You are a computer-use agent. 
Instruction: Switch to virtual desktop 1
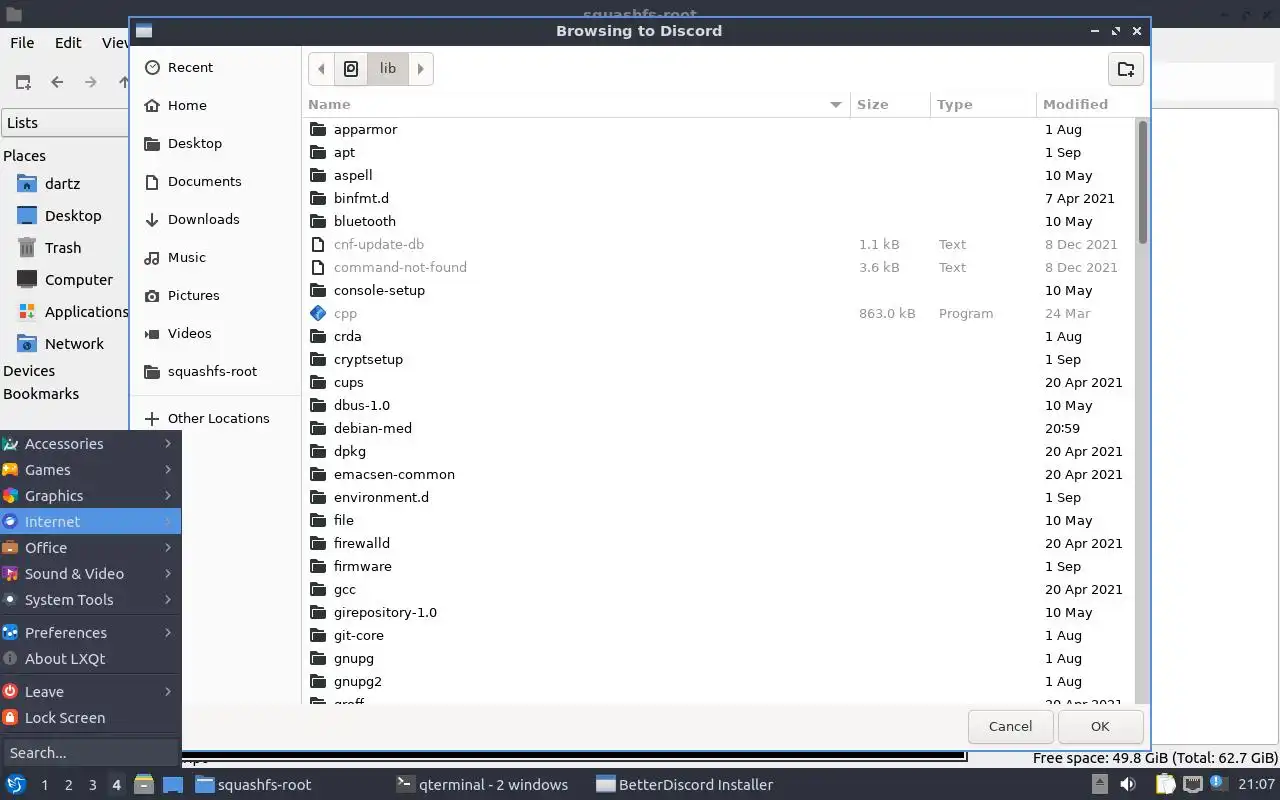click(44, 785)
